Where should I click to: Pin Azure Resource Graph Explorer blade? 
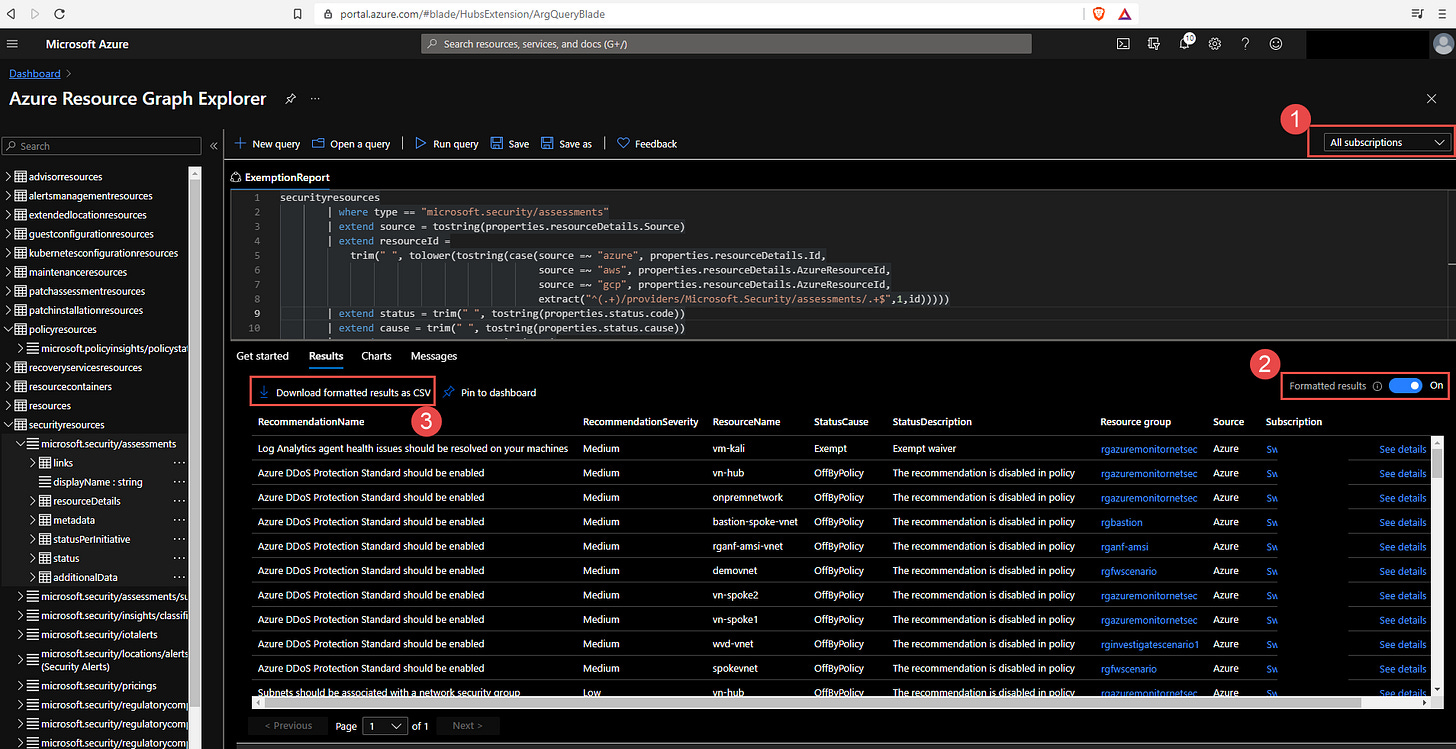pos(290,99)
